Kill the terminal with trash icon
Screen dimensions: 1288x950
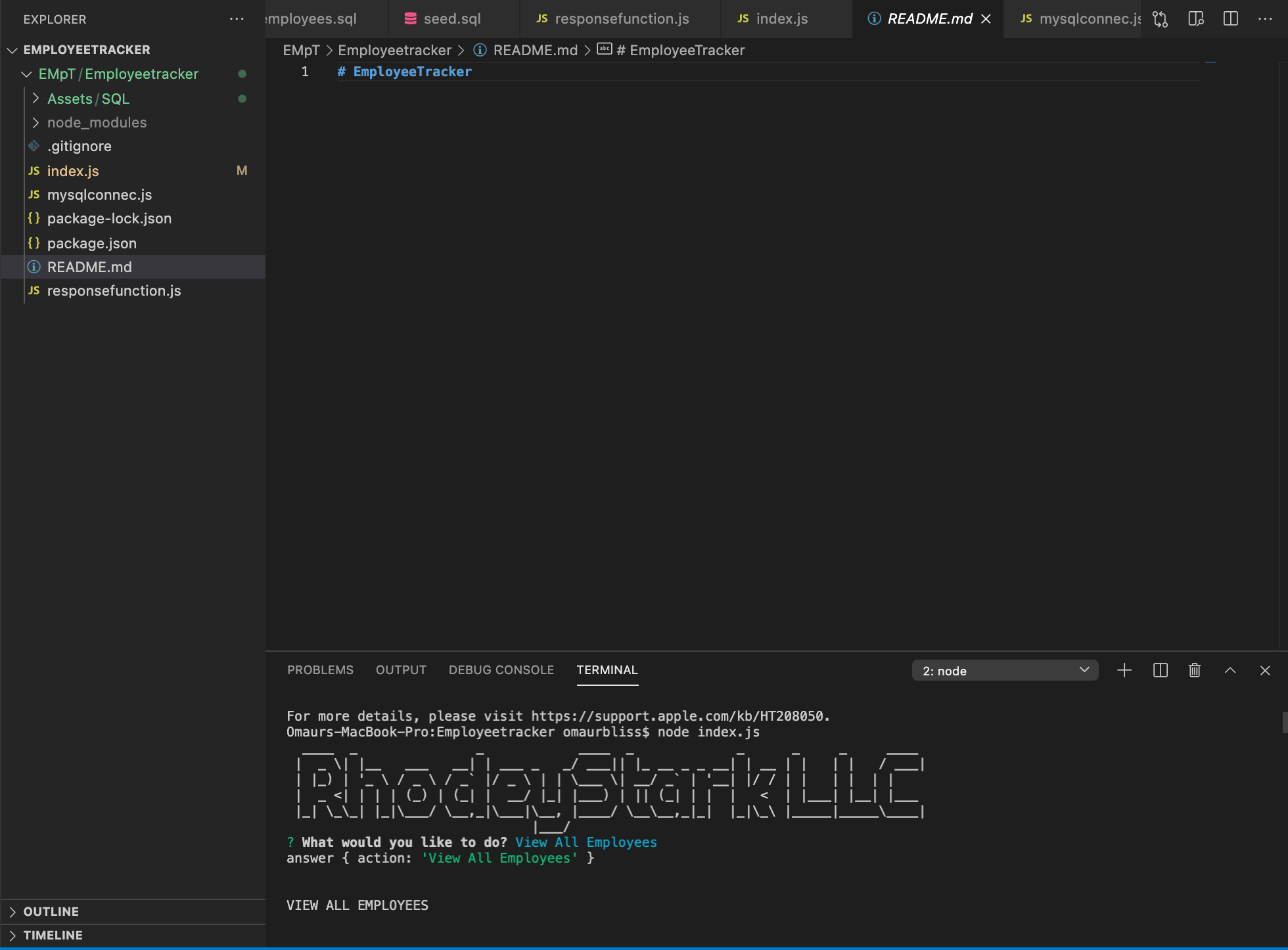point(1195,670)
